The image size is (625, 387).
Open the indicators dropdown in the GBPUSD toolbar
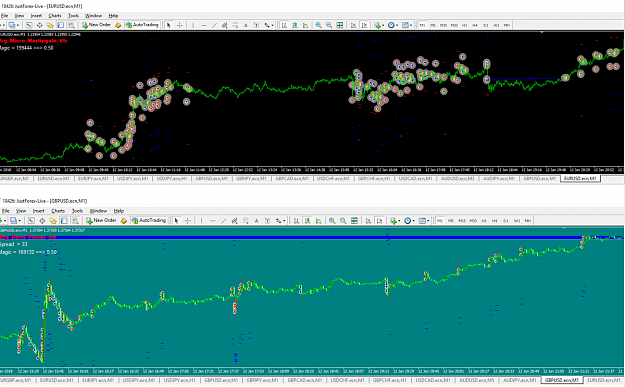[395, 220]
